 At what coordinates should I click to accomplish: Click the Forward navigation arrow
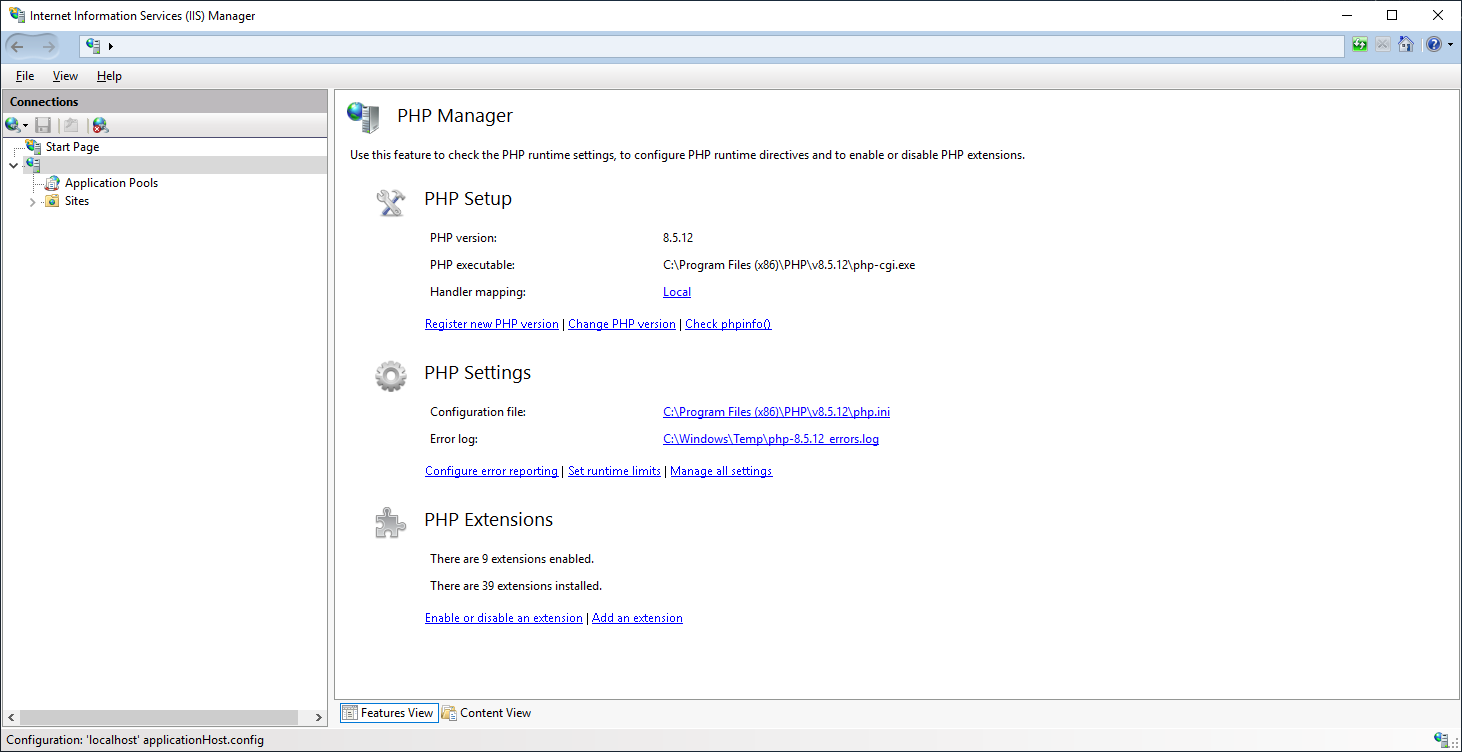pos(48,46)
